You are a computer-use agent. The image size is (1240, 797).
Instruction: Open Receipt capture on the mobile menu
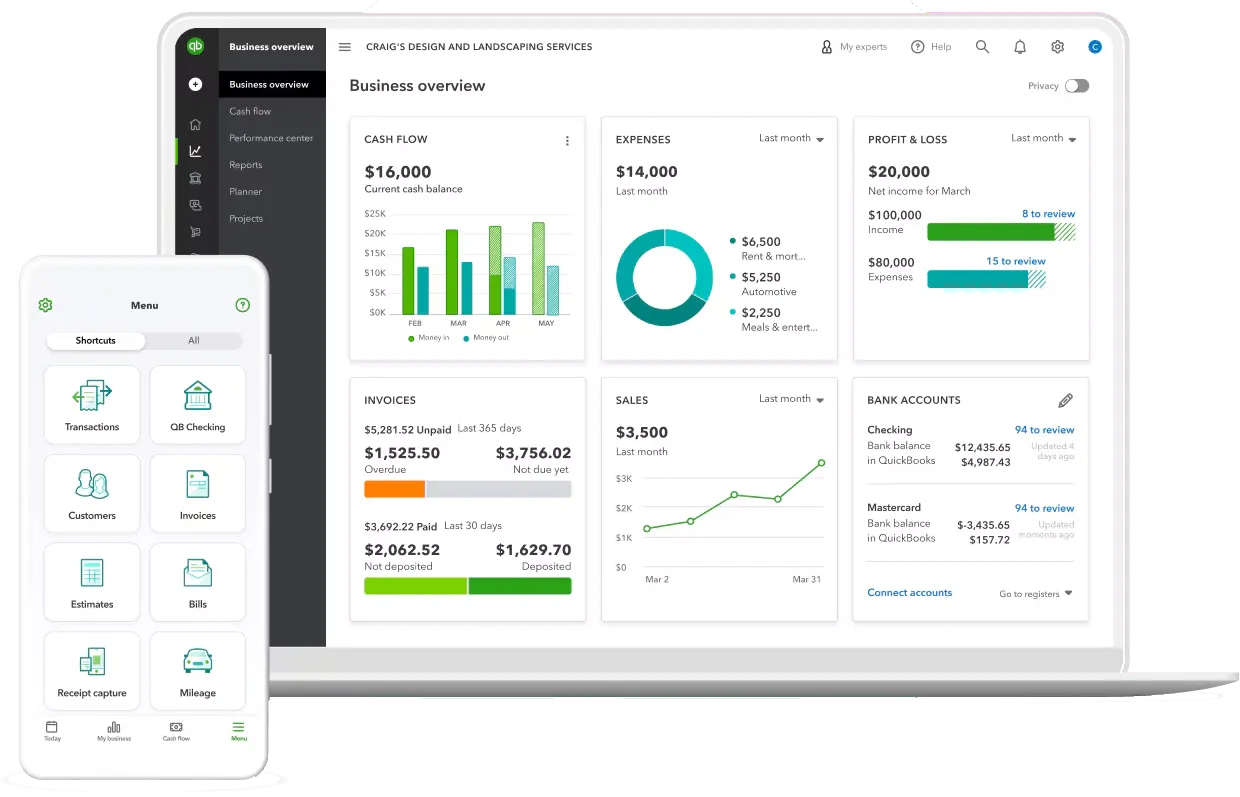[x=91, y=670]
